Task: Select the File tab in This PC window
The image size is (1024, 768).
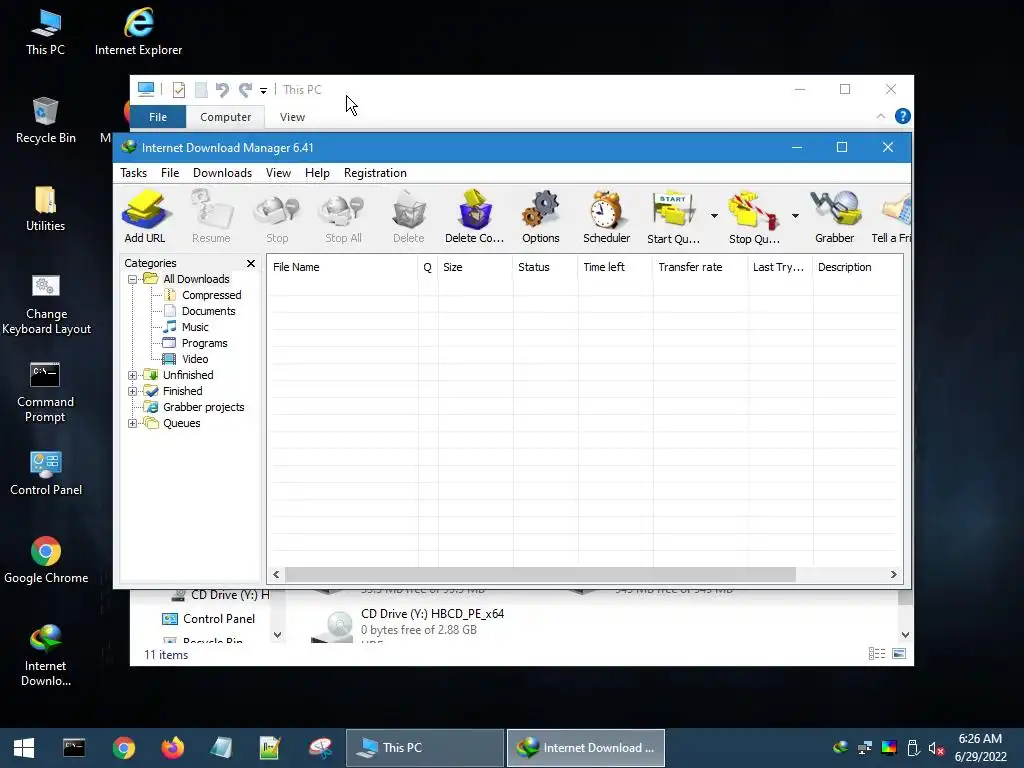Action: tap(158, 117)
